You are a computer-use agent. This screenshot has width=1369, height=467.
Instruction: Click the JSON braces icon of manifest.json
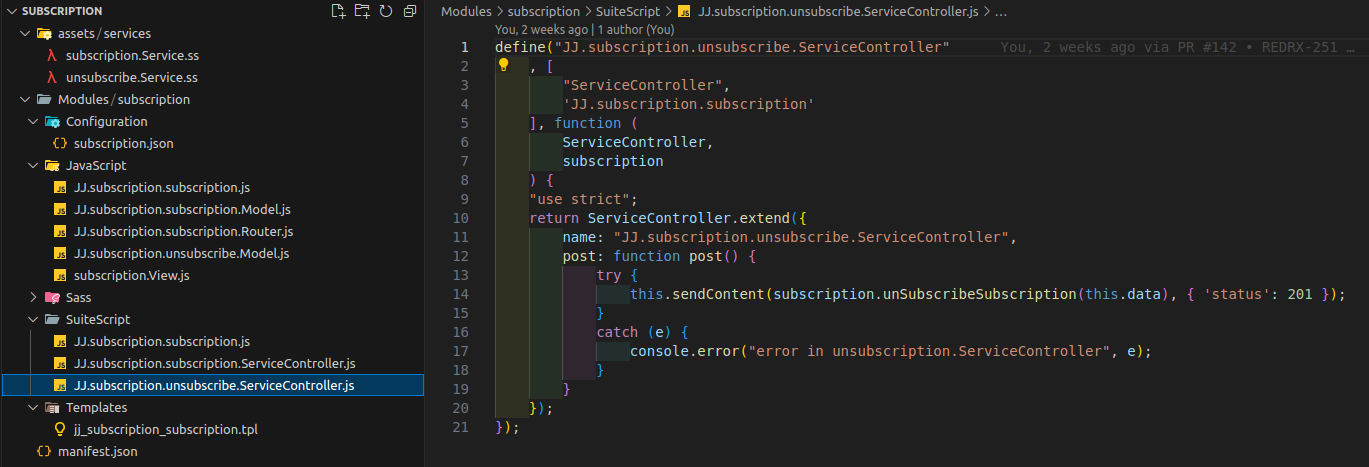[x=43, y=451]
